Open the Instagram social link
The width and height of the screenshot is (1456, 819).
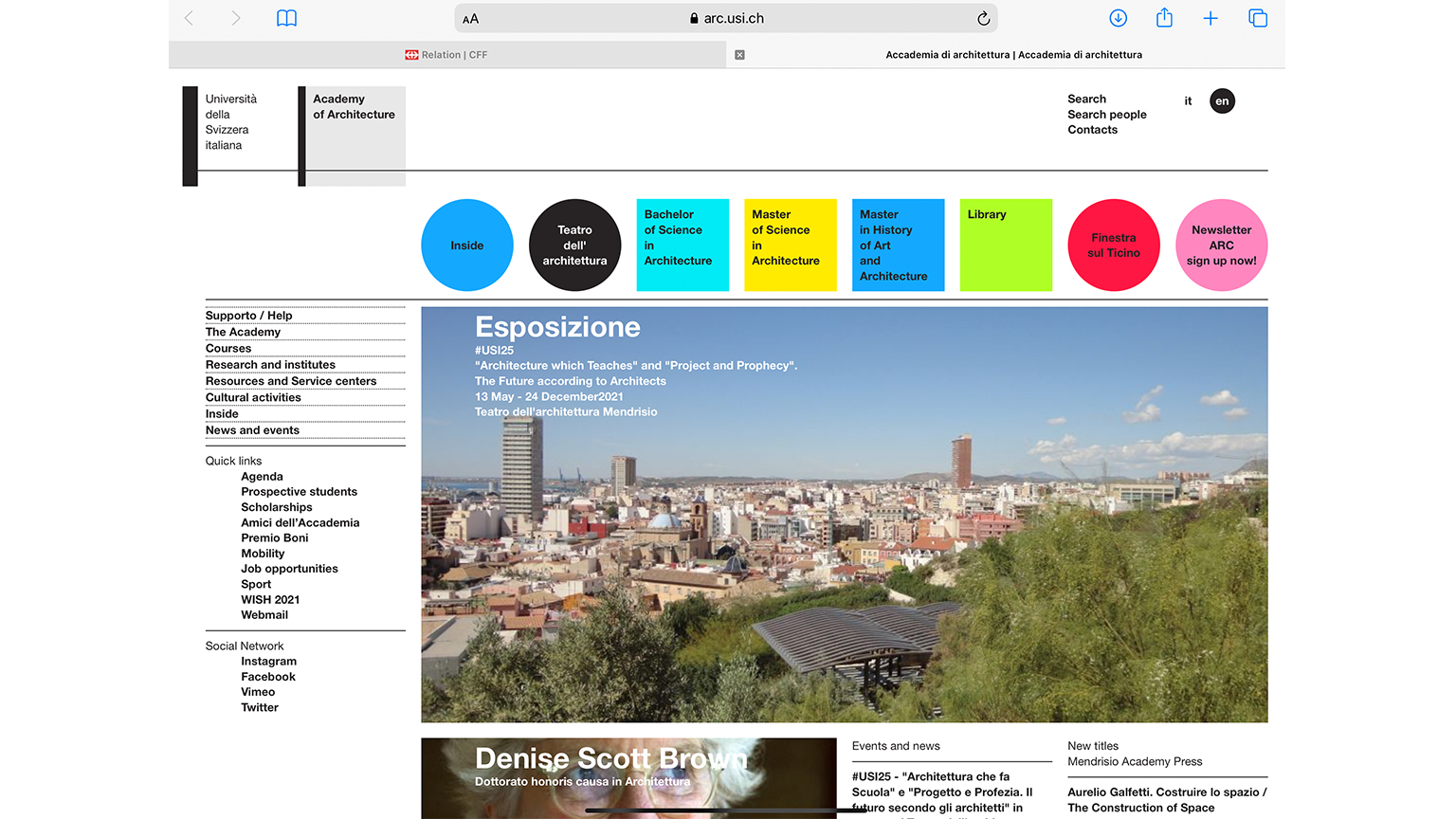[x=268, y=662]
